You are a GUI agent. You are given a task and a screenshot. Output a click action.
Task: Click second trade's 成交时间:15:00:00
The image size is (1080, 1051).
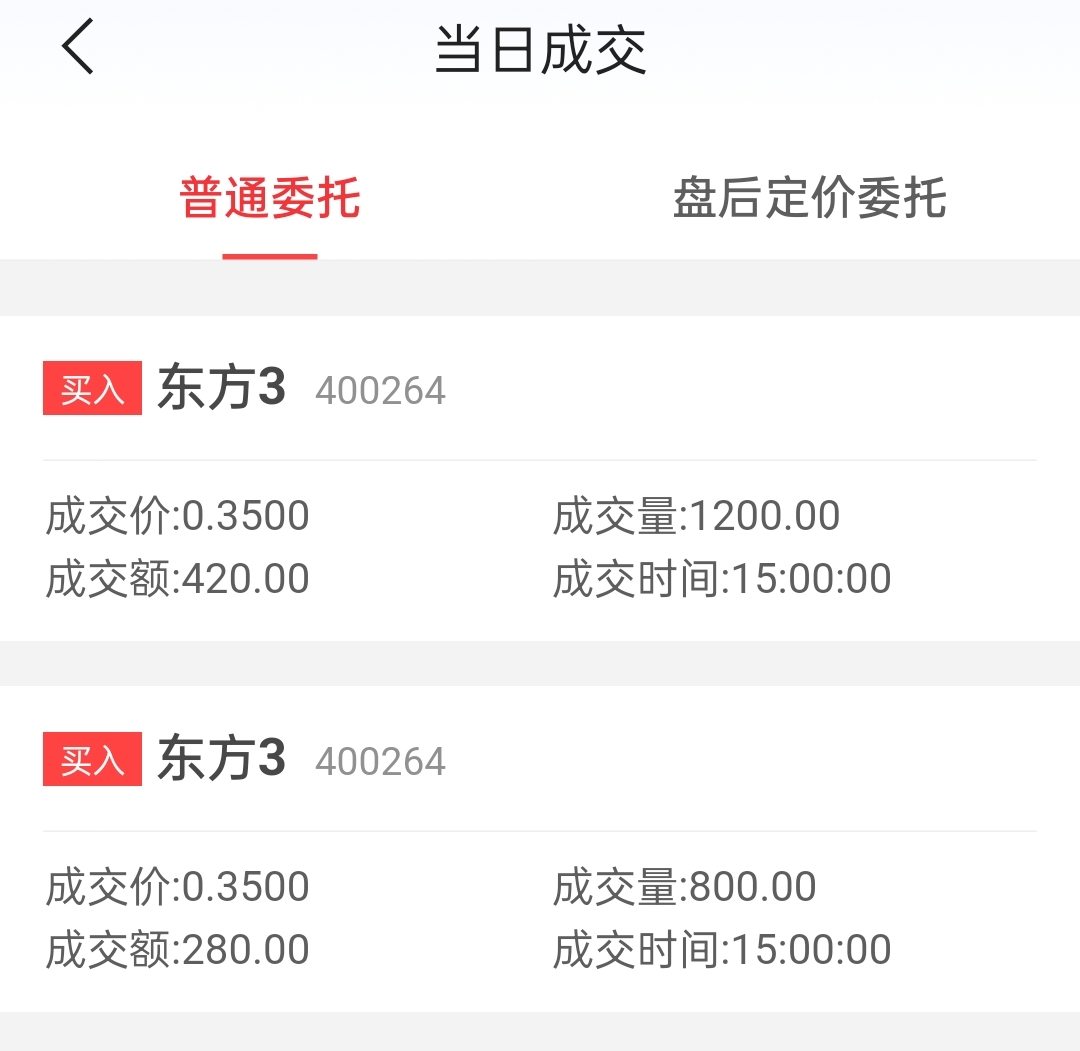[x=722, y=949]
